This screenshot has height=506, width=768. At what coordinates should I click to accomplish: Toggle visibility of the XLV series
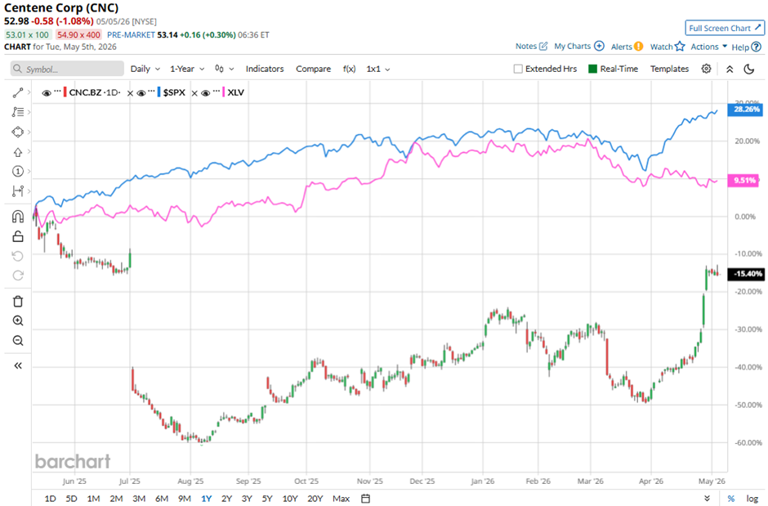point(206,93)
